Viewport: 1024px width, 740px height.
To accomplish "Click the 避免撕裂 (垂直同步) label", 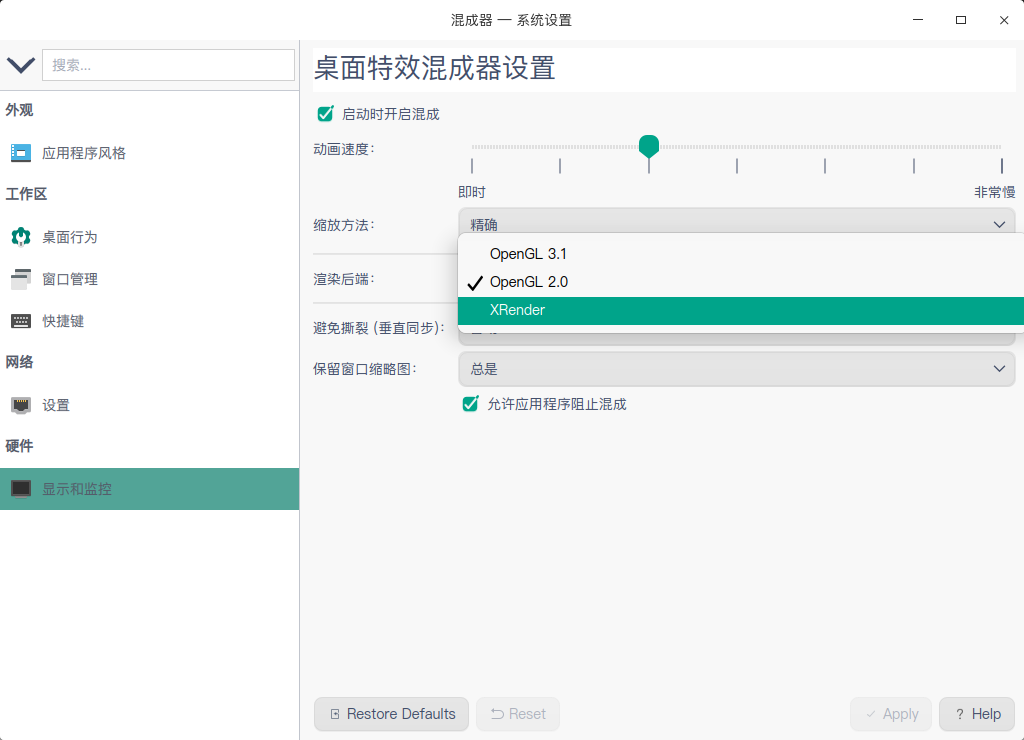I will [379, 328].
